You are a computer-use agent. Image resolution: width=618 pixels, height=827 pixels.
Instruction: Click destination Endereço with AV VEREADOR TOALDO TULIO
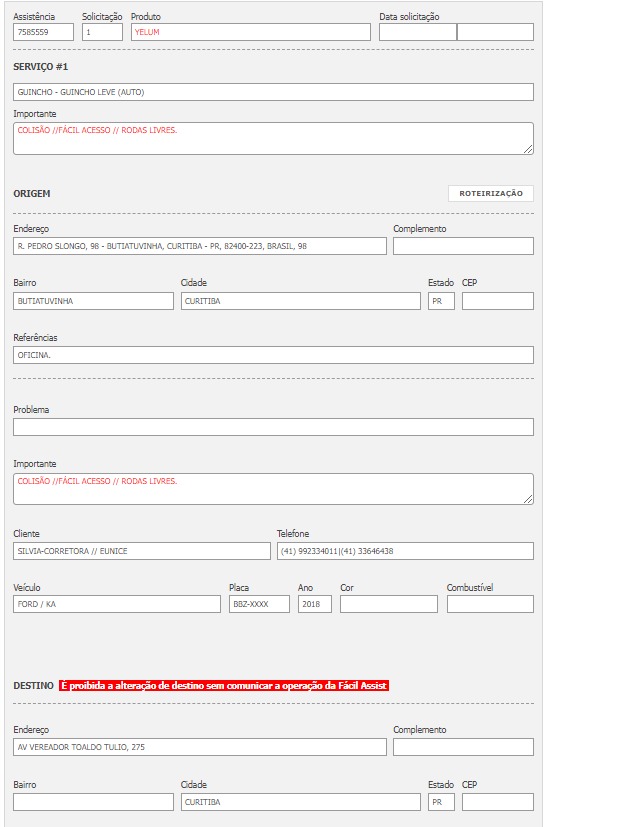pos(199,747)
